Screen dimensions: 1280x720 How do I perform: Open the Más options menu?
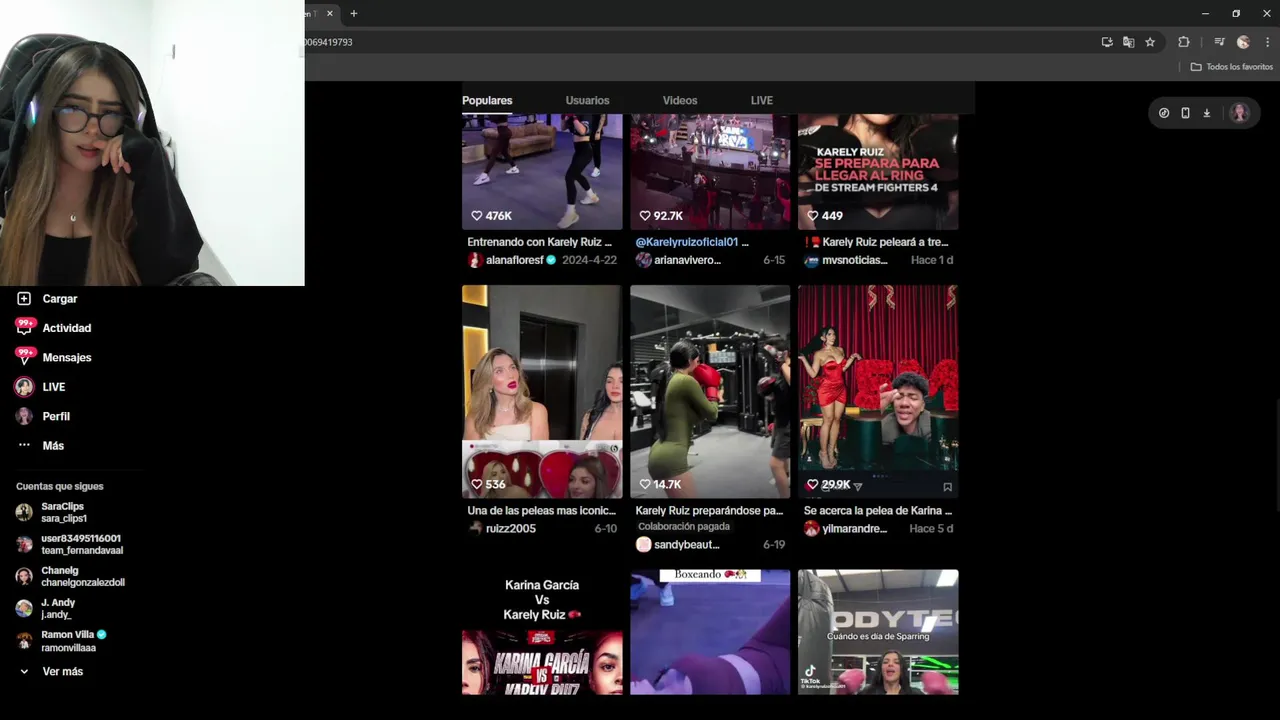coord(40,446)
